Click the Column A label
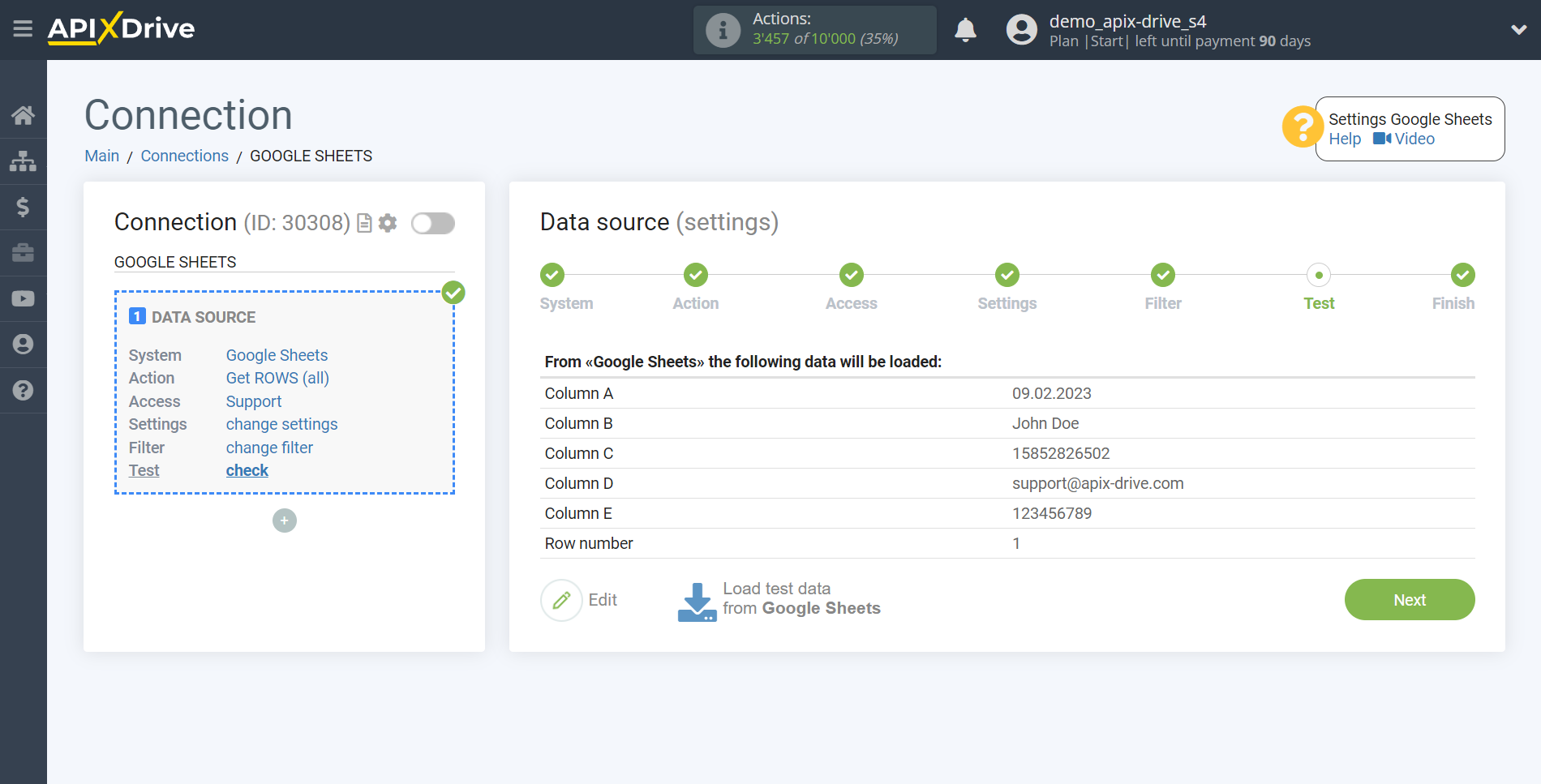1541x784 pixels. coord(578,393)
